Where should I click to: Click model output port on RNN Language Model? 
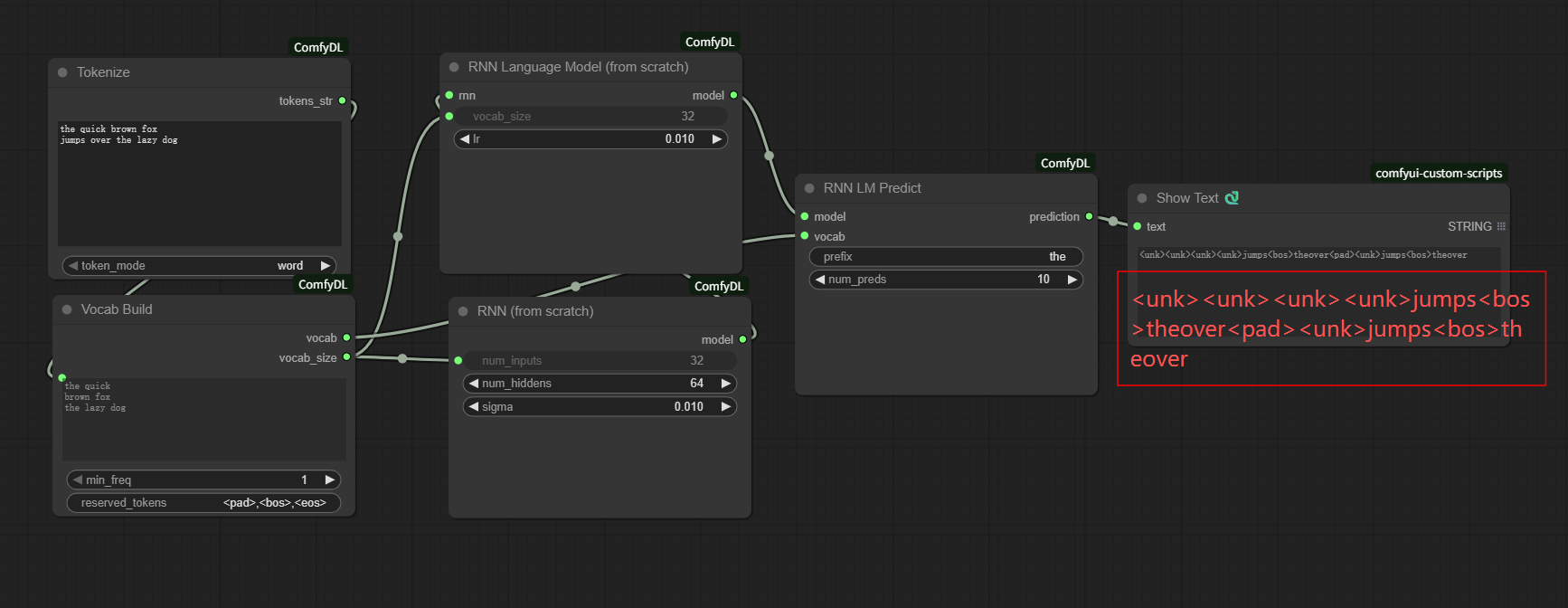click(x=733, y=95)
